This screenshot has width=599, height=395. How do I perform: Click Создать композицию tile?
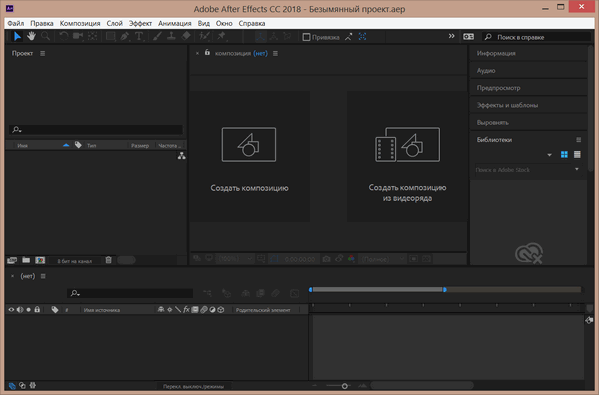[249, 156]
